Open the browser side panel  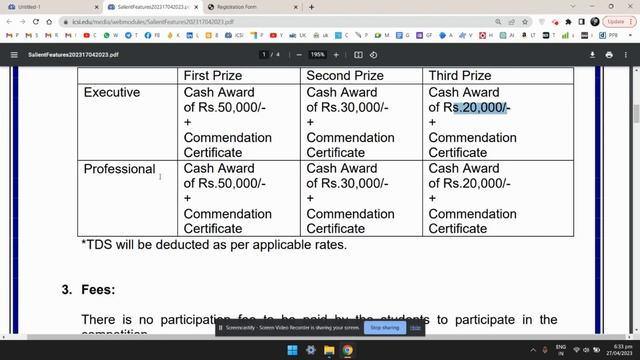582,22
